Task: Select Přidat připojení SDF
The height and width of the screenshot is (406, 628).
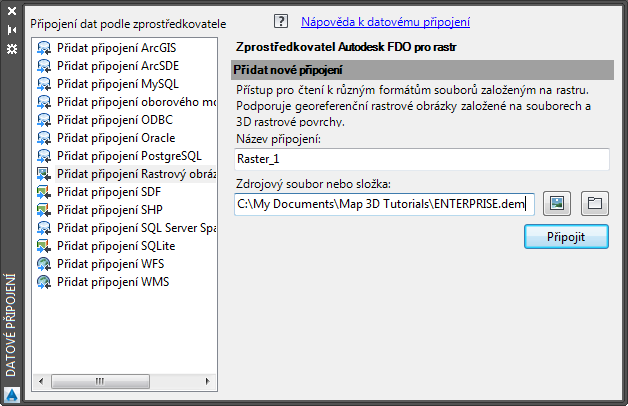Action: (109, 192)
